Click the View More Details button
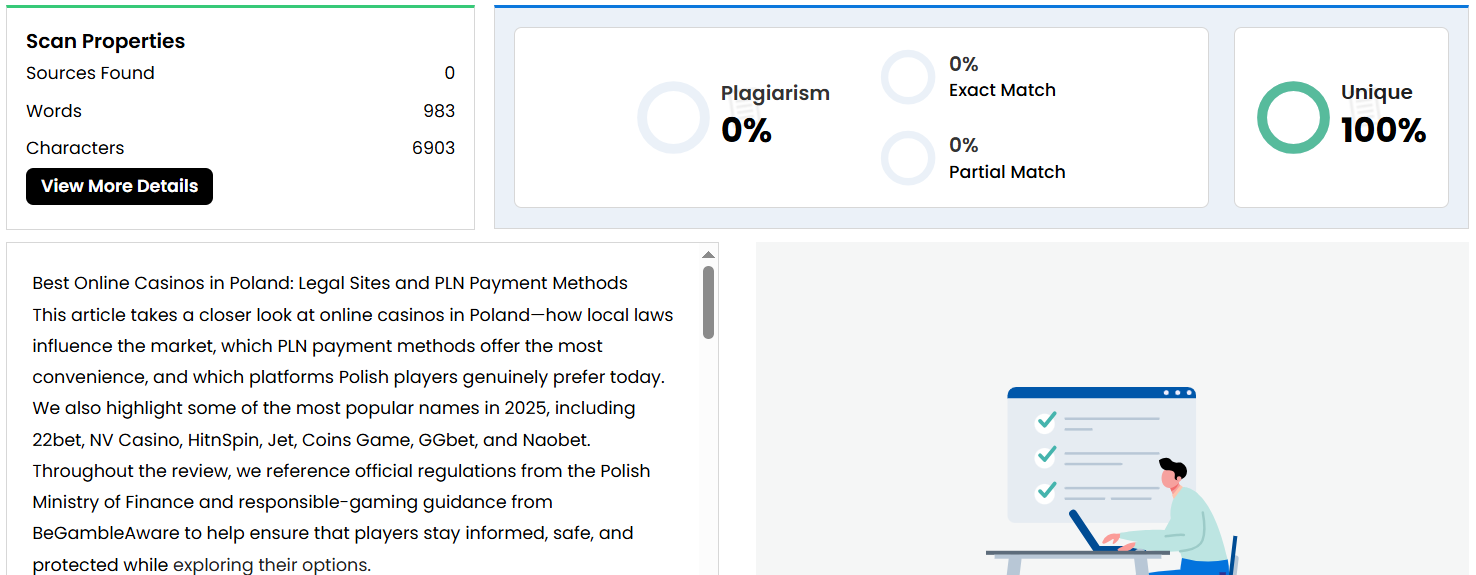This screenshot has width=1476, height=575. (x=119, y=186)
